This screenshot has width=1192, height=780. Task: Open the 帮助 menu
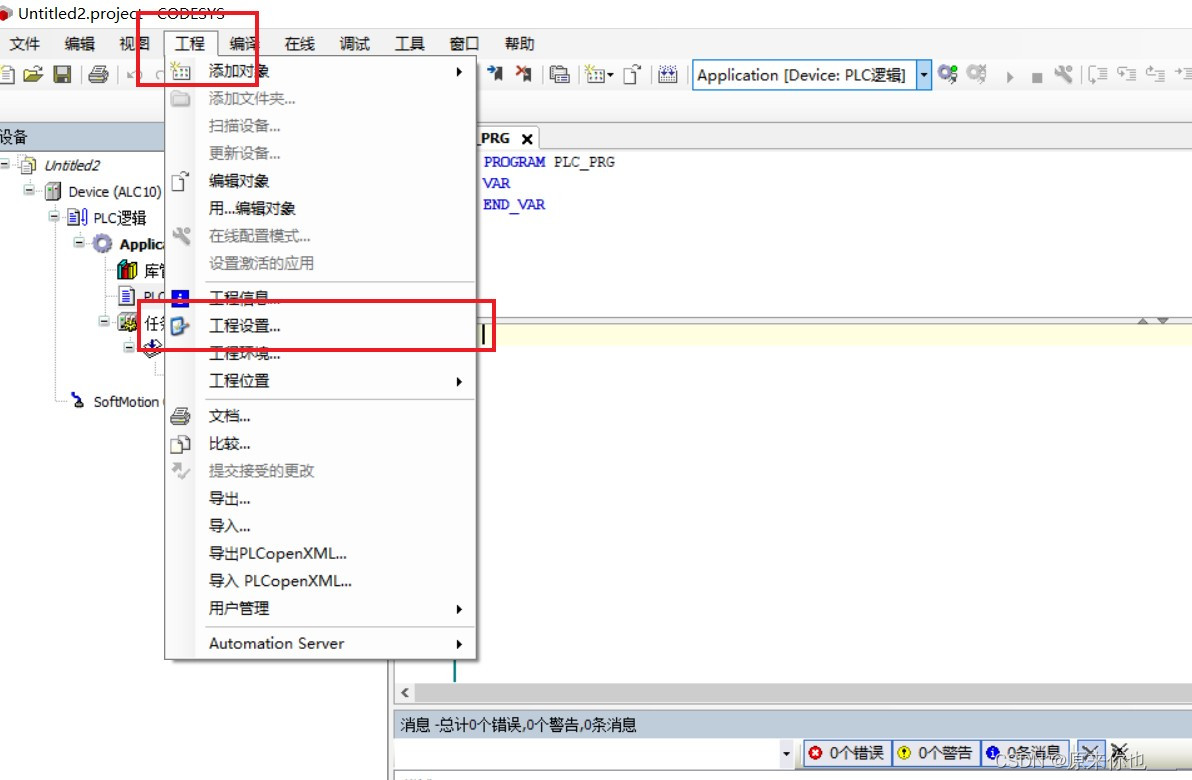520,43
